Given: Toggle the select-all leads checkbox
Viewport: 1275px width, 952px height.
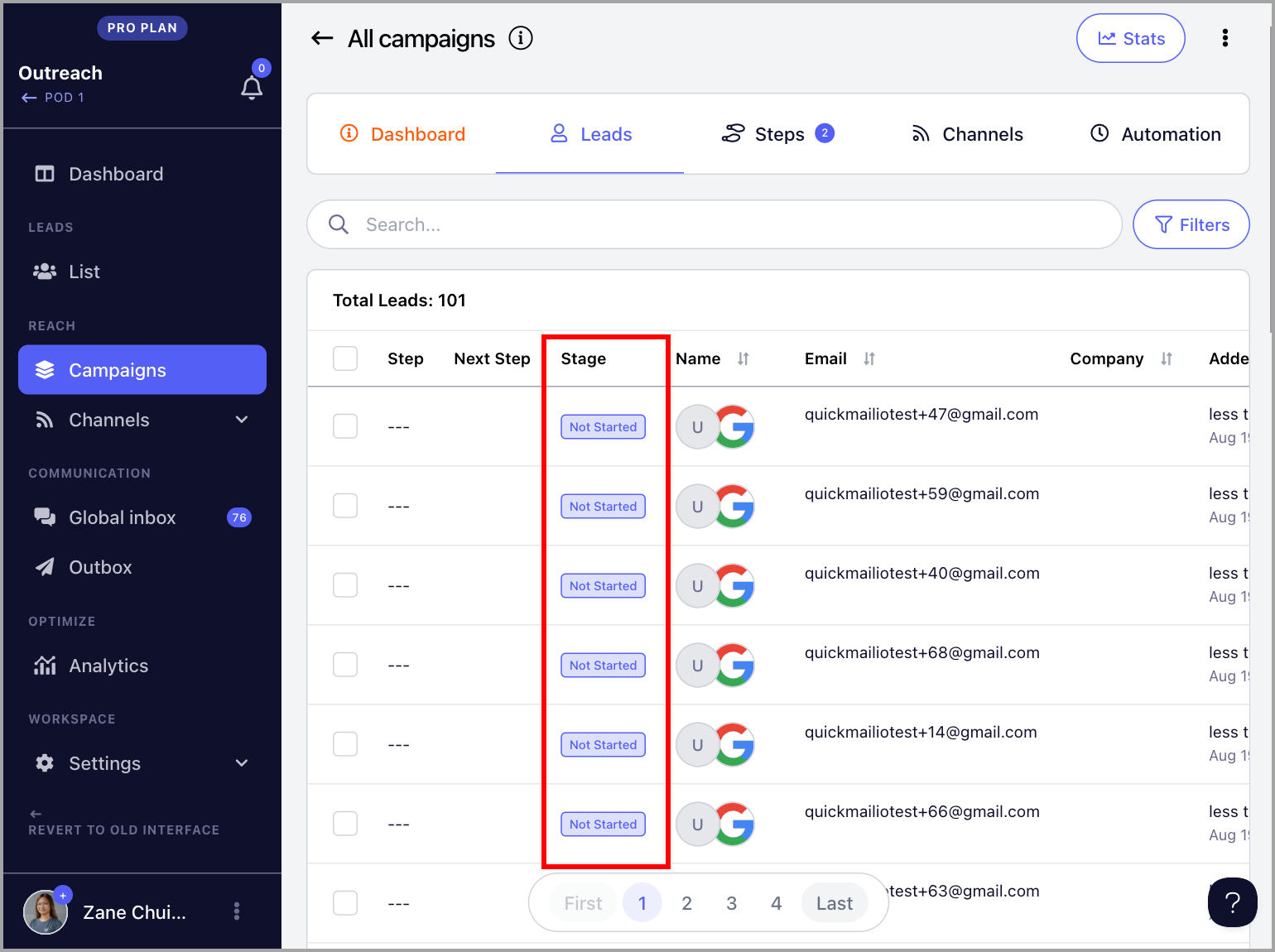Looking at the screenshot, I should [x=345, y=358].
